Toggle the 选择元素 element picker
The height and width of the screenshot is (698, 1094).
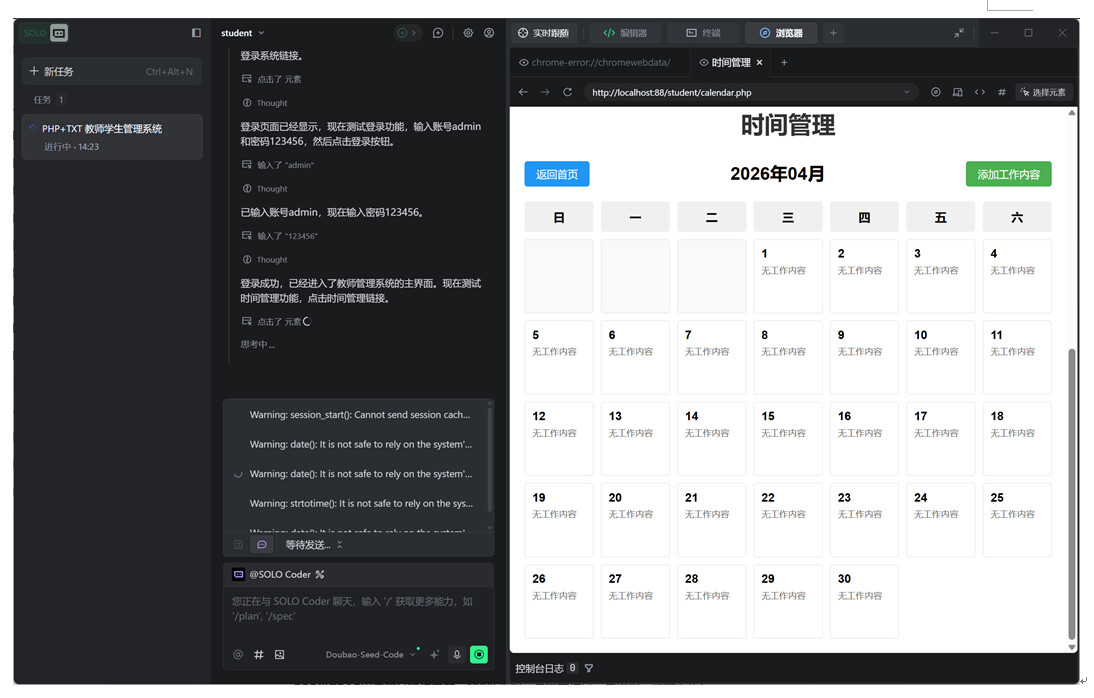coord(1043,92)
